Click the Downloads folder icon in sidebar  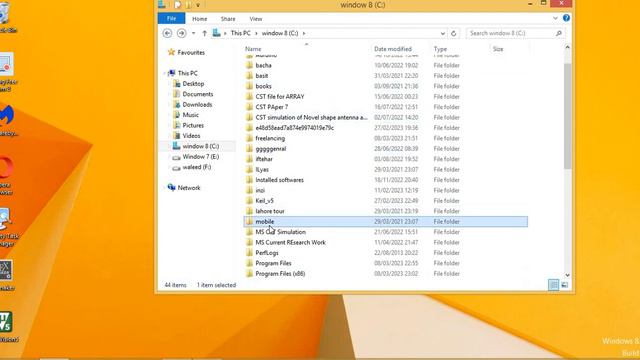tap(177, 104)
